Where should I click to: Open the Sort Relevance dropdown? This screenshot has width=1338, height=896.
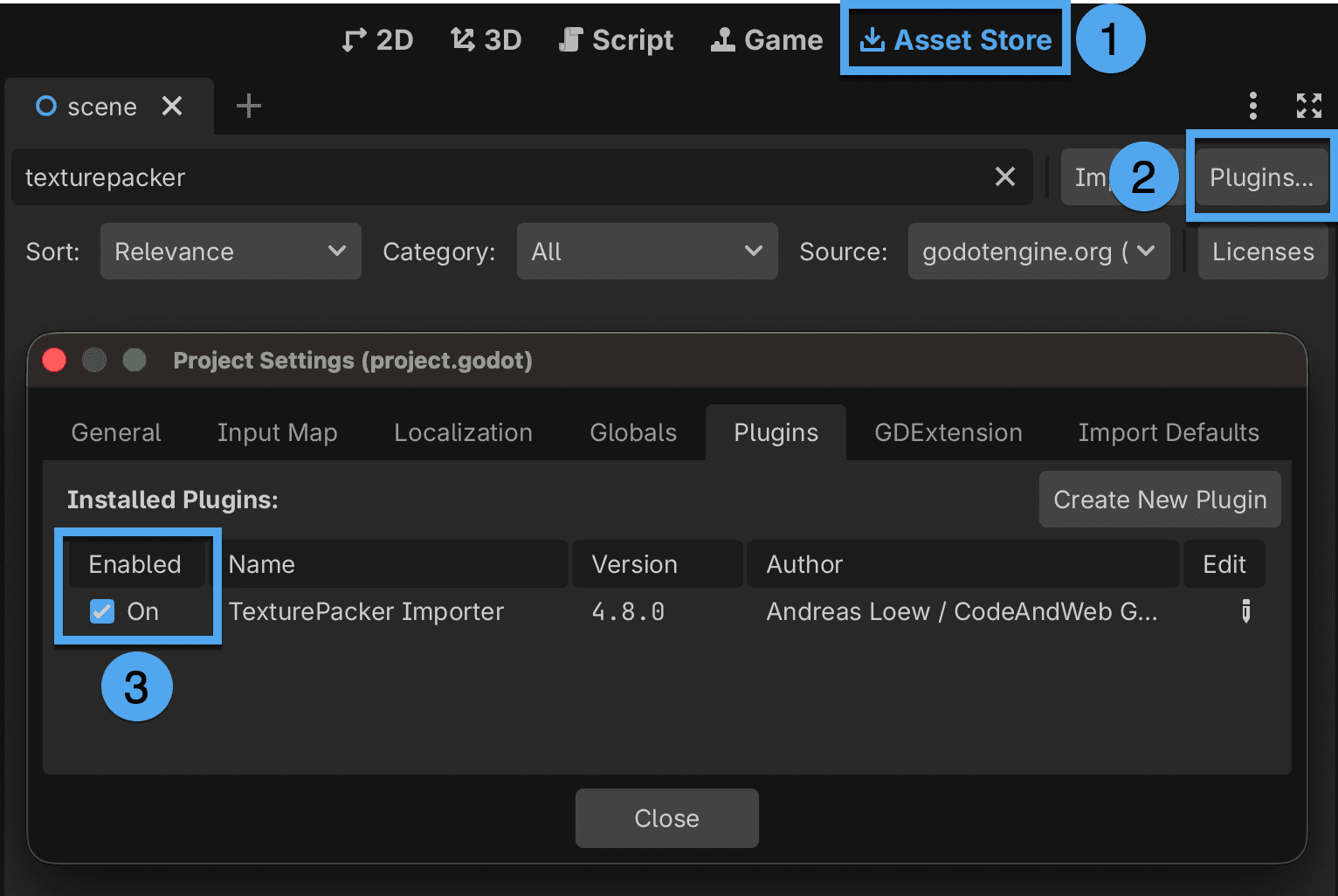pos(231,252)
